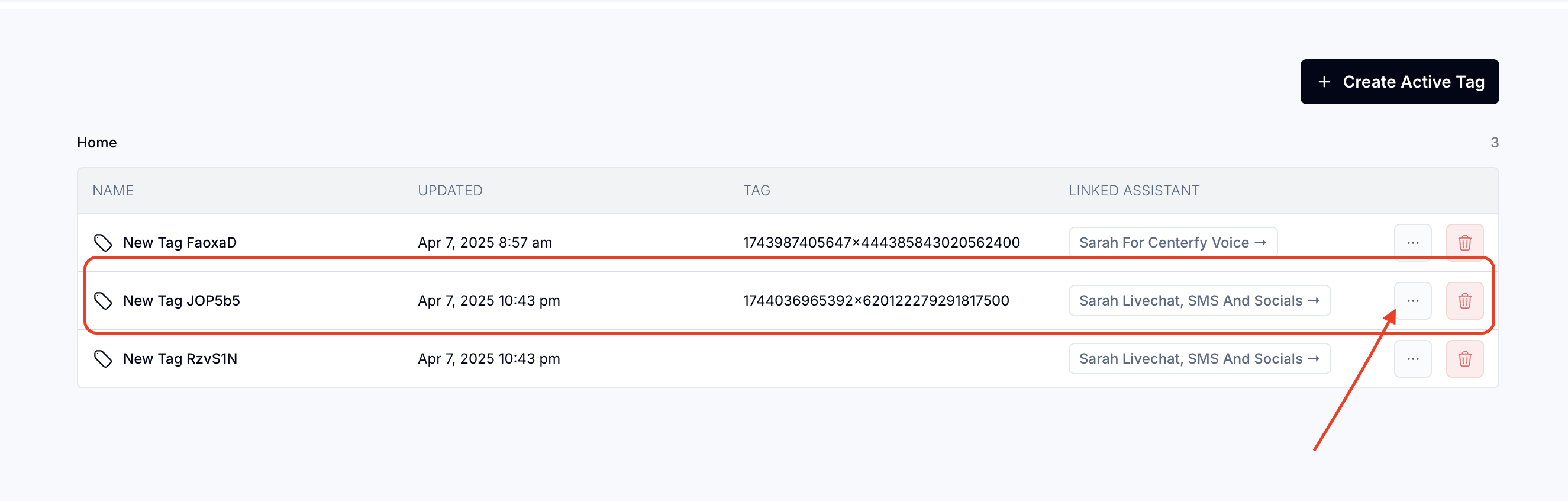The height and width of the screenshot is (501, 1568).
Task: Delete New Tag FaoxaD with trash icon
Action: 1464,243
